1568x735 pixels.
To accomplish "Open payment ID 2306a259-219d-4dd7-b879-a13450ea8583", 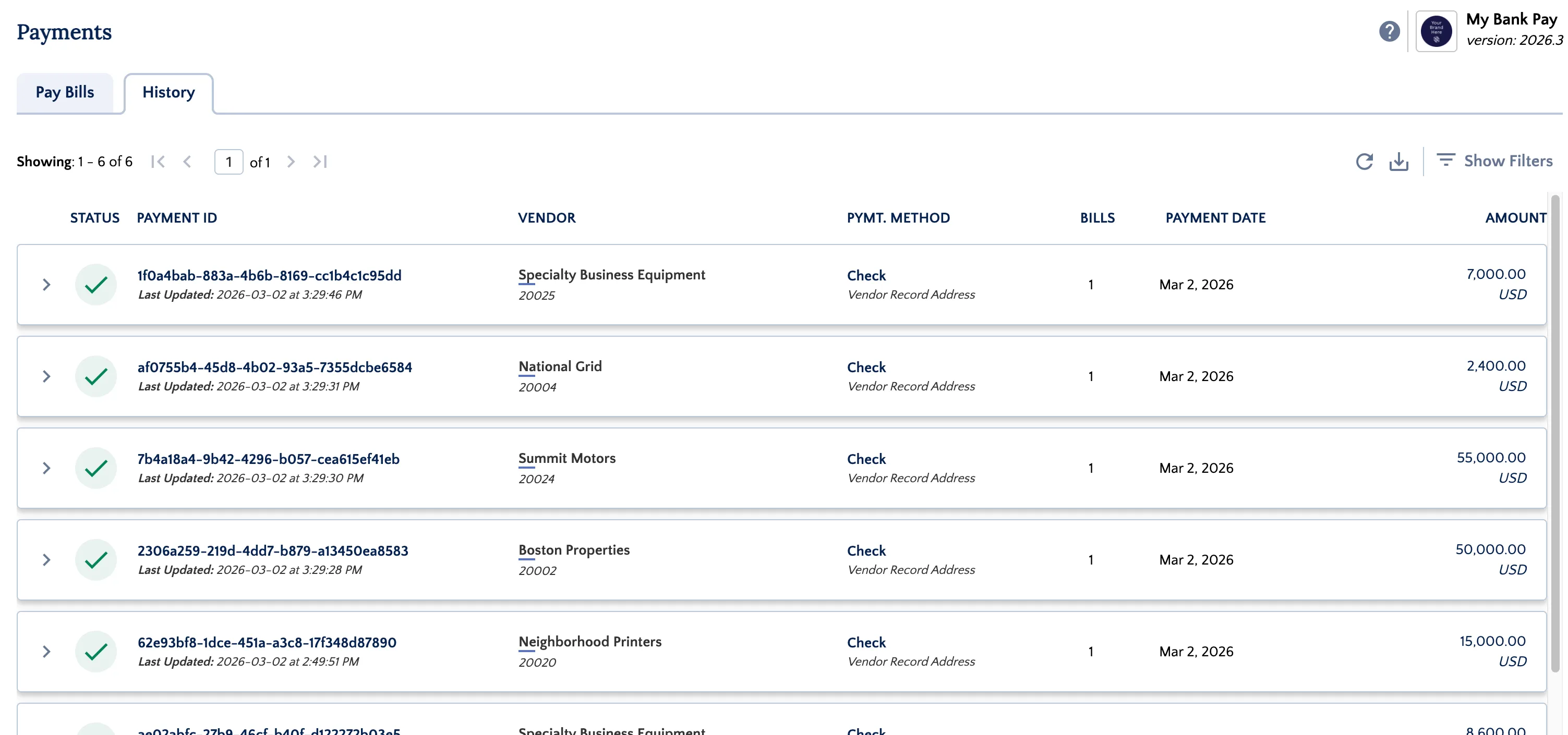I will coord(273,552).
